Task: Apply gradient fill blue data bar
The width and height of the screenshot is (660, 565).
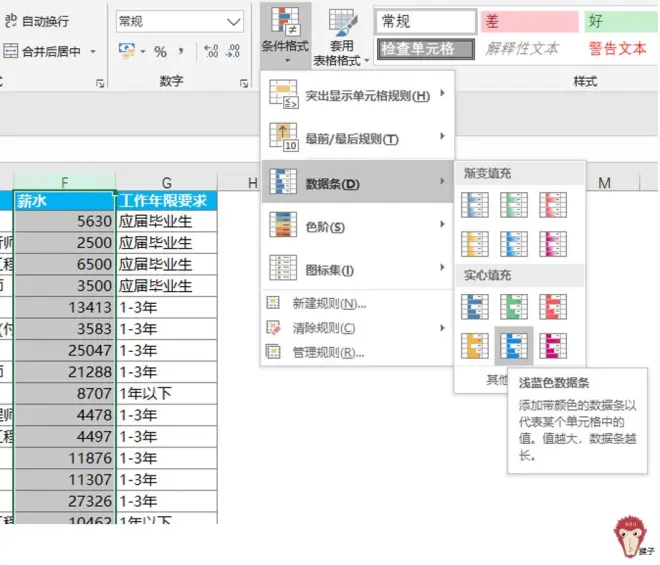Action: point(475,205)
